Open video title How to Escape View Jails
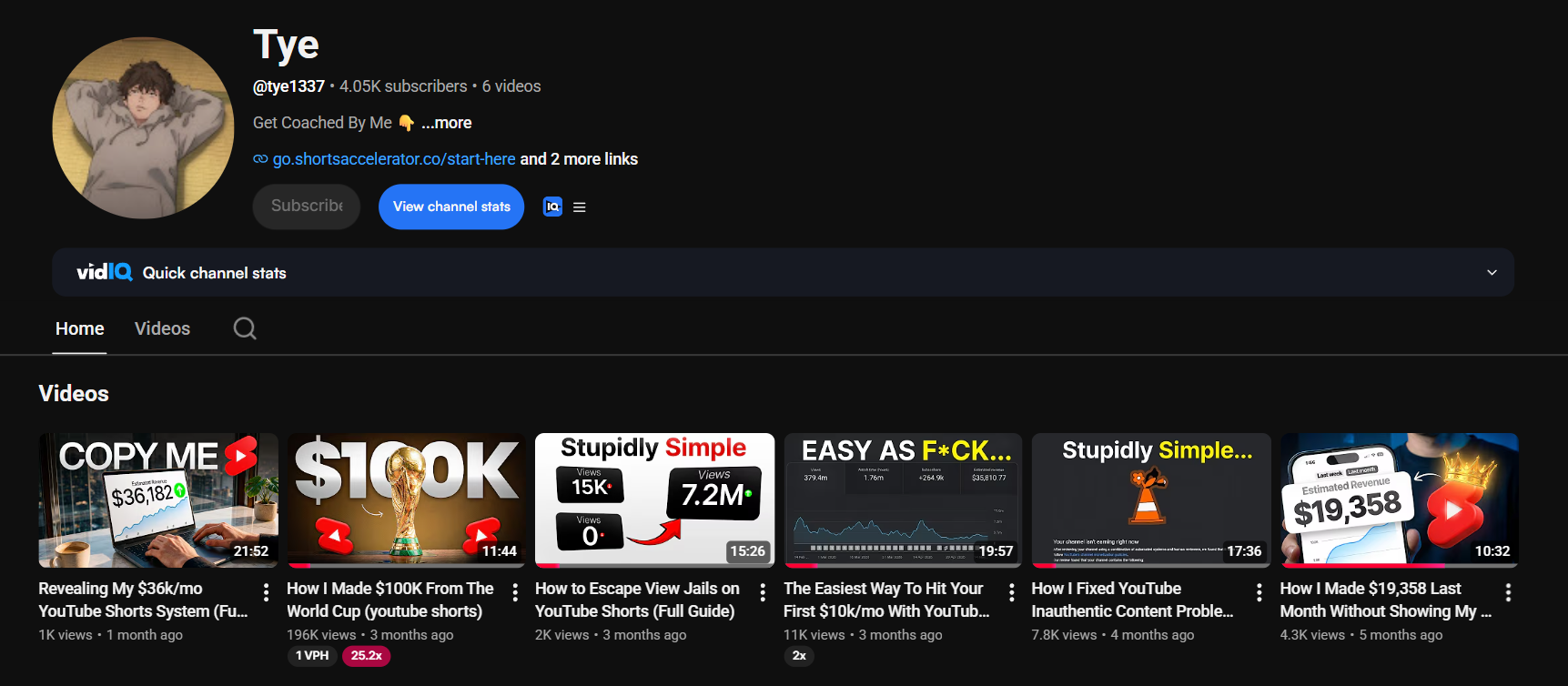Viewport: 1568px width, 686px height. click(x=637, y=600)
